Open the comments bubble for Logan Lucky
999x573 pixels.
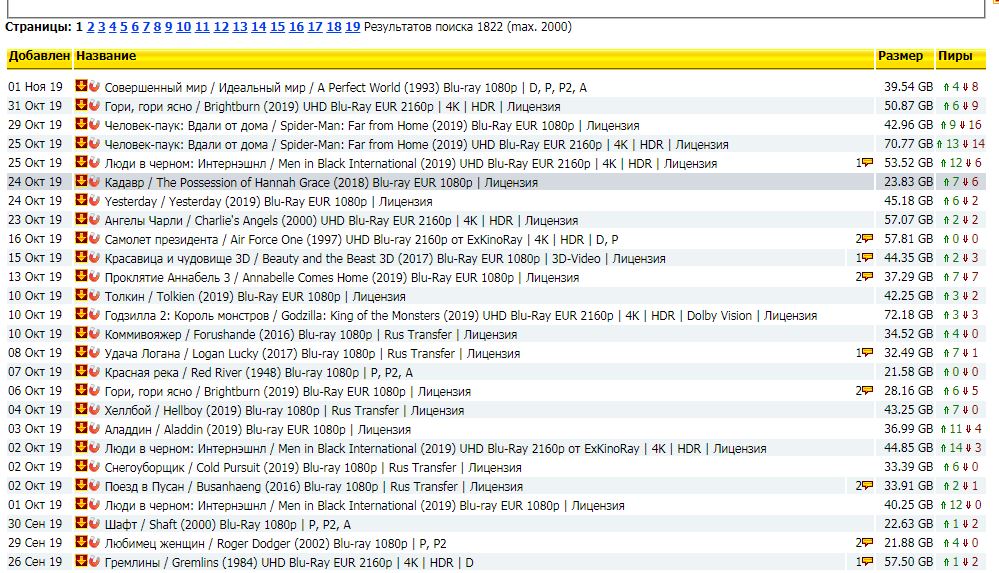click(x=866, y=353)
